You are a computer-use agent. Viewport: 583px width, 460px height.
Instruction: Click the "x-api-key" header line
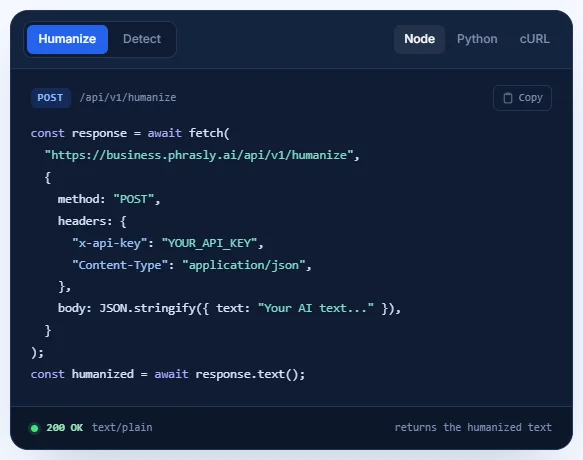pyautogui.click(x=167, y=243)
